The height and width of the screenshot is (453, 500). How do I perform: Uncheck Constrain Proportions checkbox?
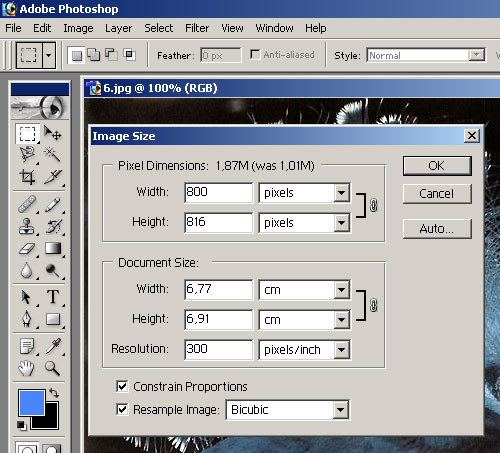(122, 386)
